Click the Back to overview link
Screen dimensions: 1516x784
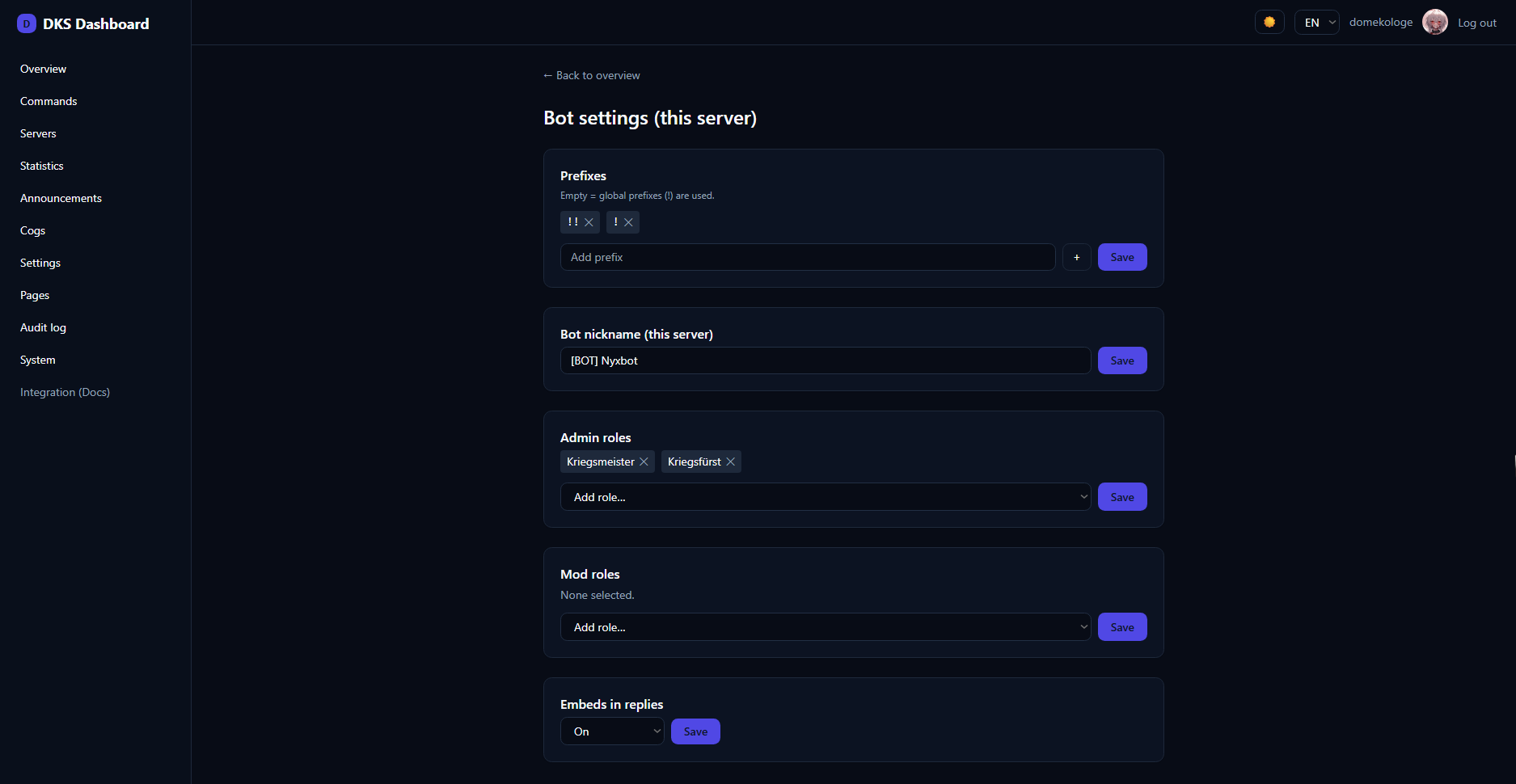(592, 75)
